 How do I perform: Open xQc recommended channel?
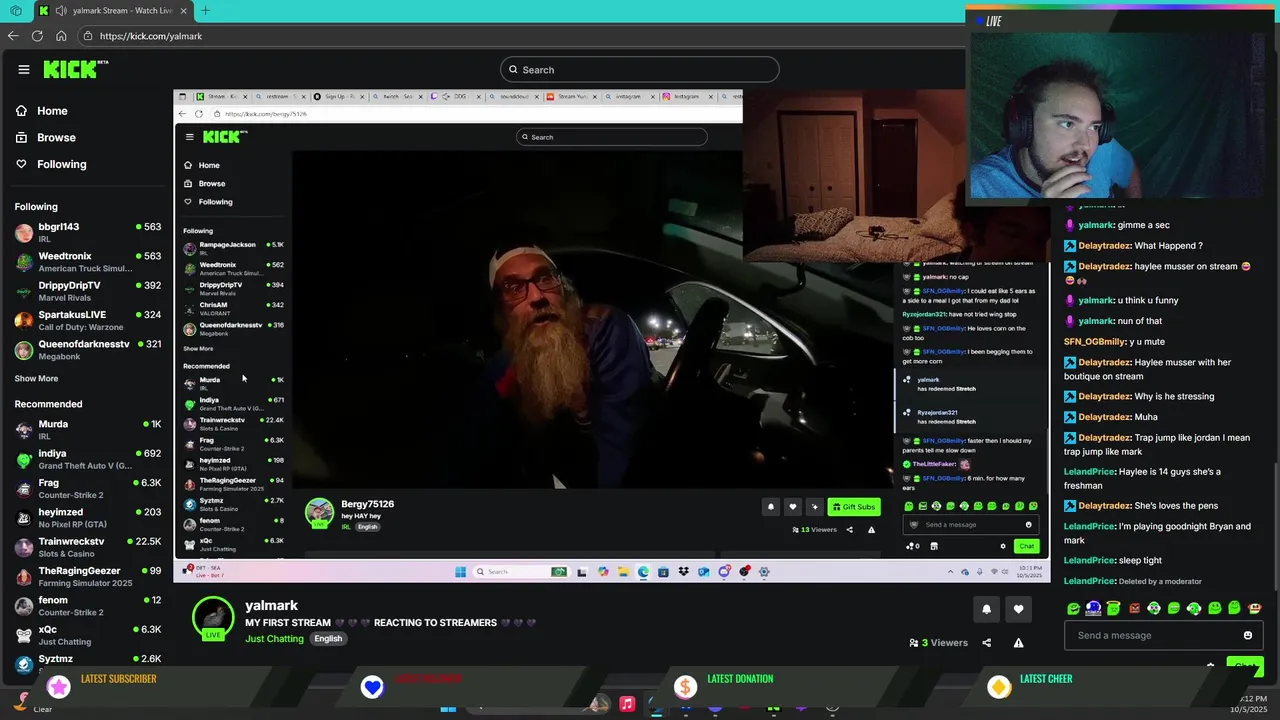pyautogui.click(x=88, y=635)
